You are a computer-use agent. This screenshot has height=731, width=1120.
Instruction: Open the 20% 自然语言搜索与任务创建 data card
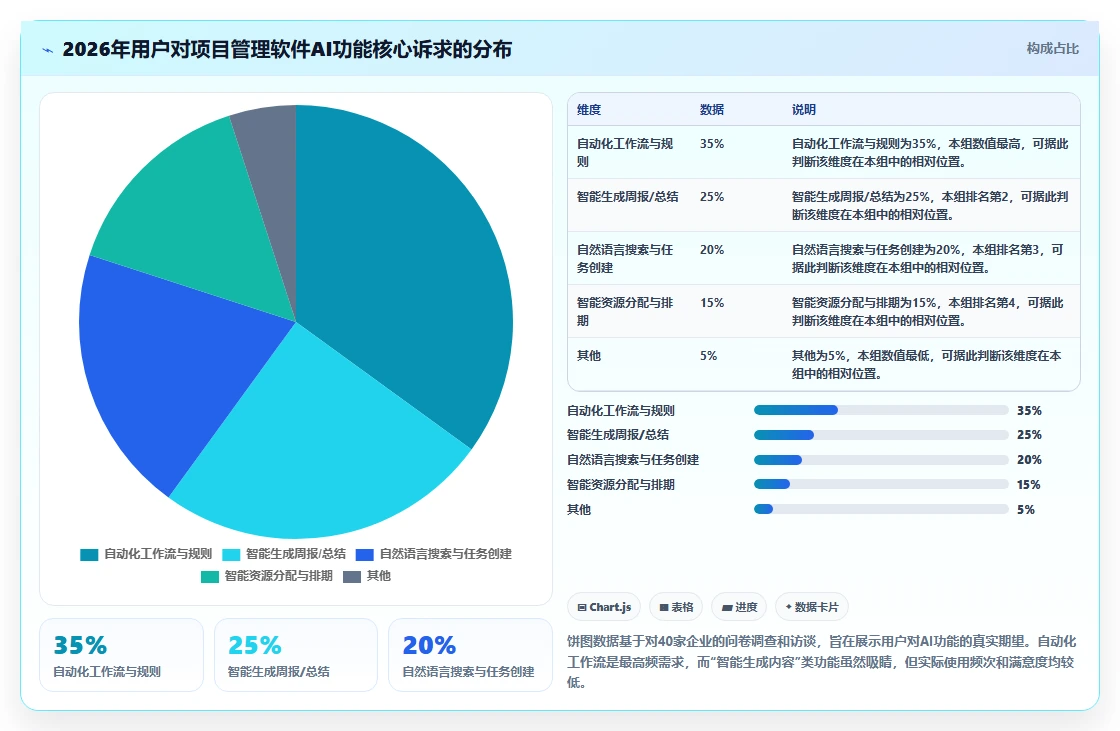pos(470,655)
